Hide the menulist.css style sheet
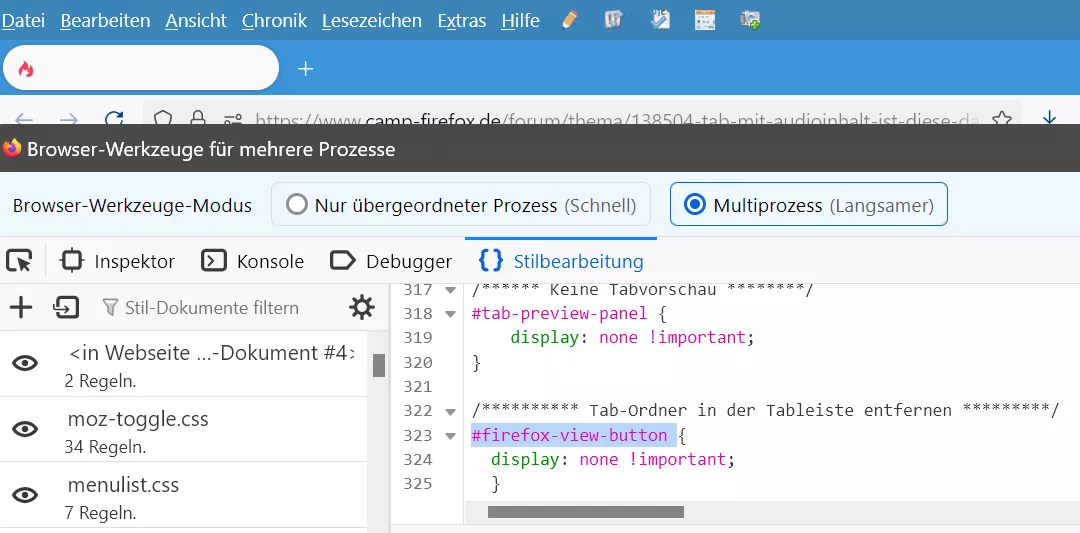1080x533 pixels. click(x=25, y=495)
